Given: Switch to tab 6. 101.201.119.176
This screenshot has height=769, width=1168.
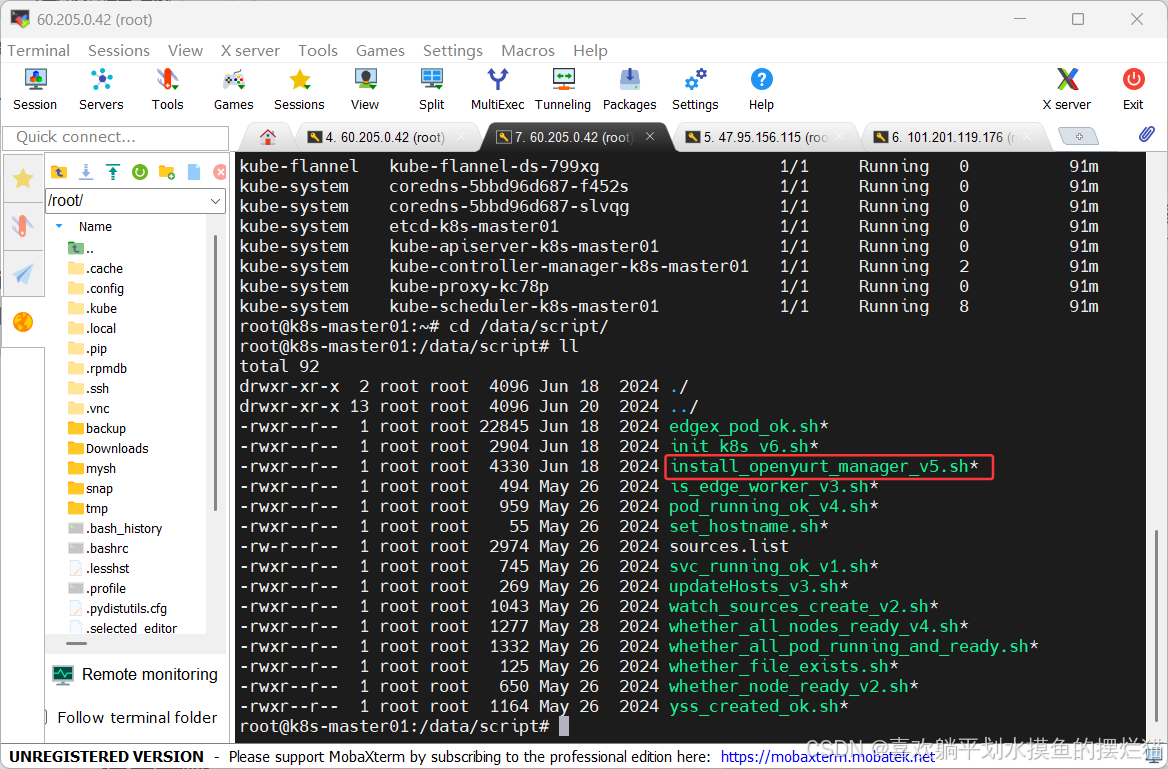Looking at the screenshot, I should tap(953, 137).
